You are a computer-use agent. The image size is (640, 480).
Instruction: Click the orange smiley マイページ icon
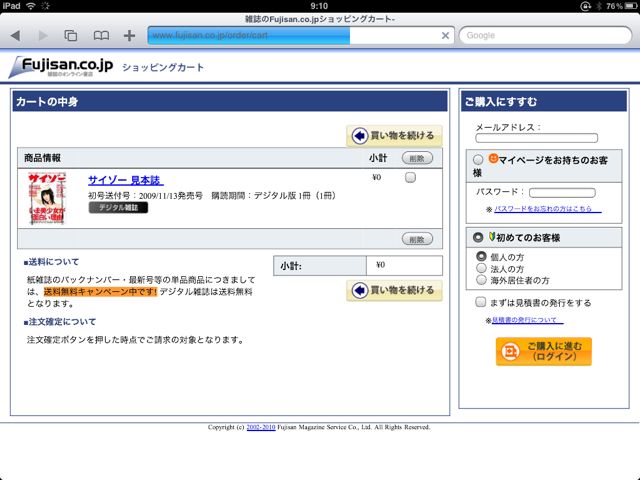pyautogui.click(x=493, y=158)
